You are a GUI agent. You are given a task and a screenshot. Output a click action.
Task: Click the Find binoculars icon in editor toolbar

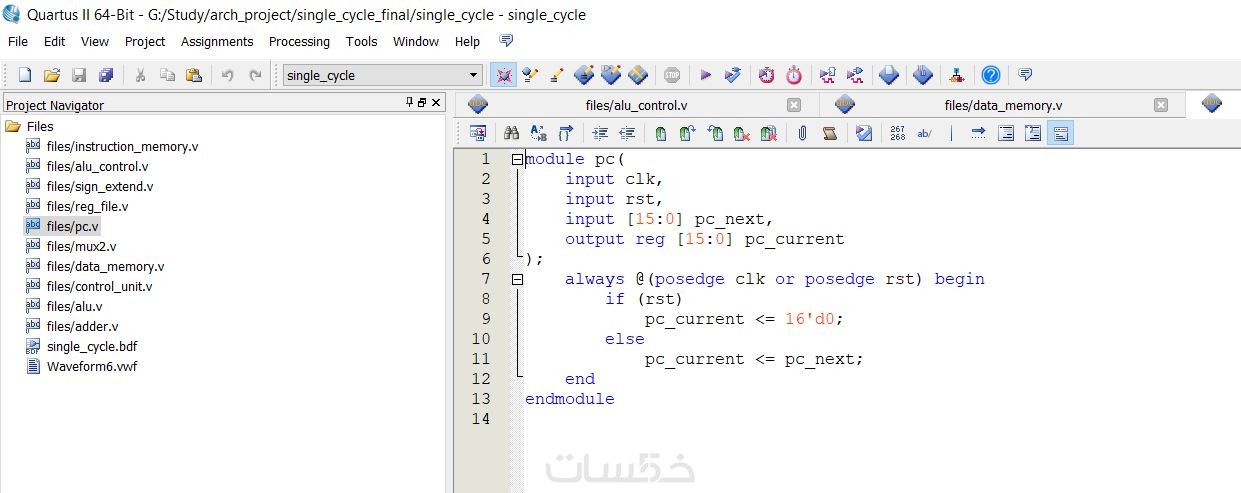pyautogui.click(x=511, y=133)
